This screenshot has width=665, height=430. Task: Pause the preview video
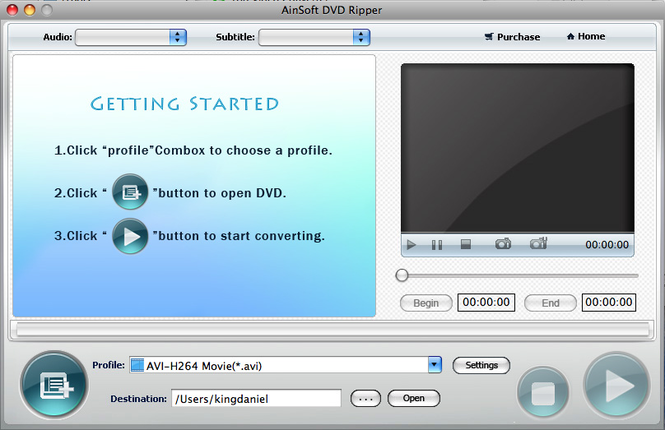click(x=437, y=245)
